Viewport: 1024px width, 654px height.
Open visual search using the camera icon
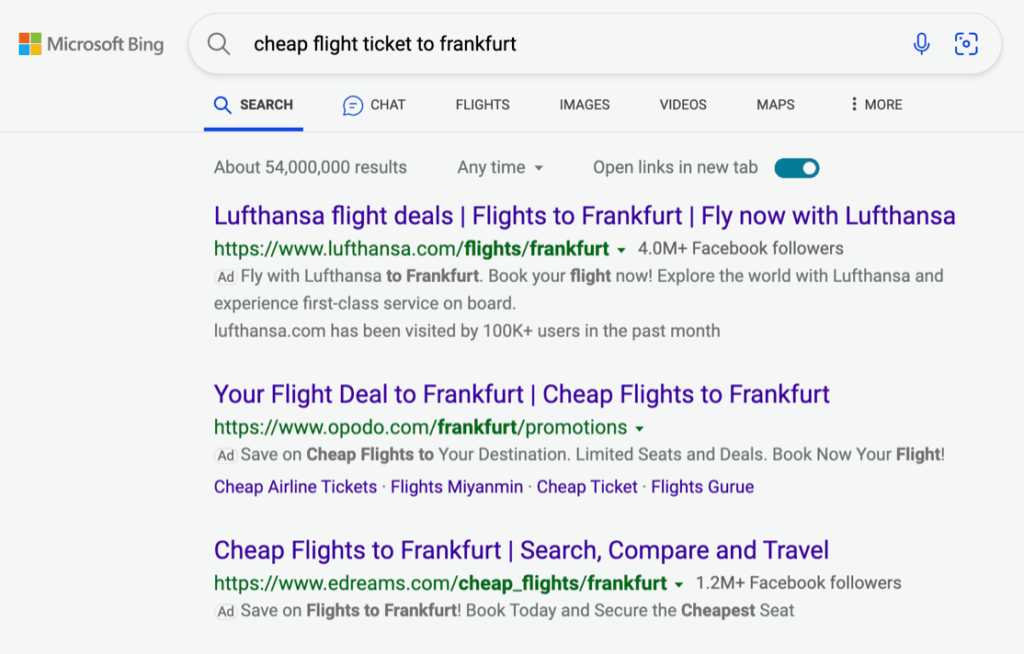tap(966, 44)
